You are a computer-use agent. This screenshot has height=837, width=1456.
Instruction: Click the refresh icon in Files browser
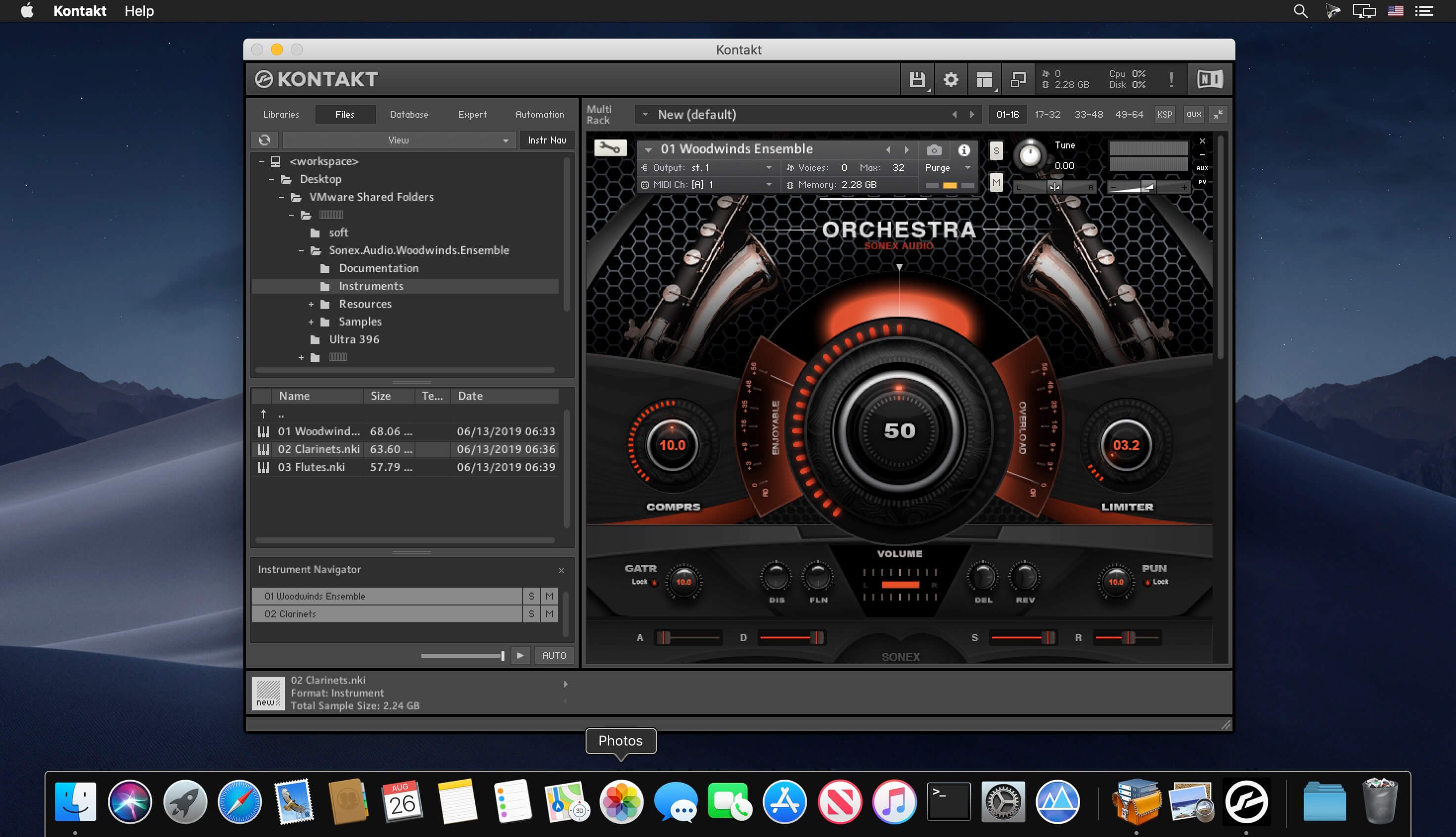click(x=264, y=139)
